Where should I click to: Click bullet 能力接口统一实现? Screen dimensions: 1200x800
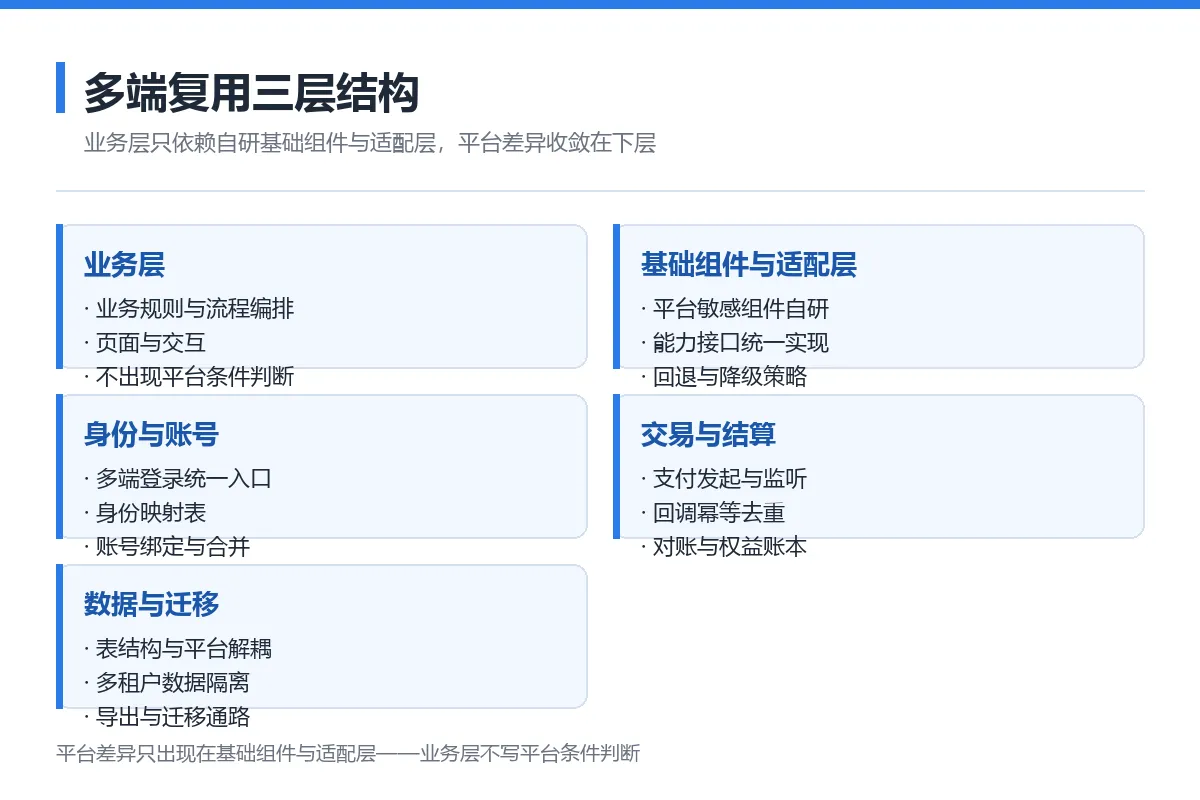click(735, 343)
